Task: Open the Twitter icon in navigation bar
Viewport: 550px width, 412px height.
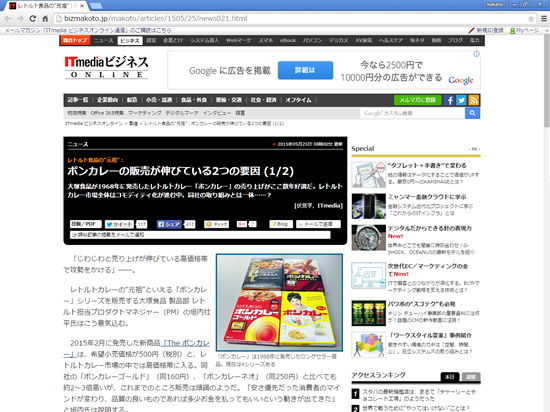Action: [461, 100]
